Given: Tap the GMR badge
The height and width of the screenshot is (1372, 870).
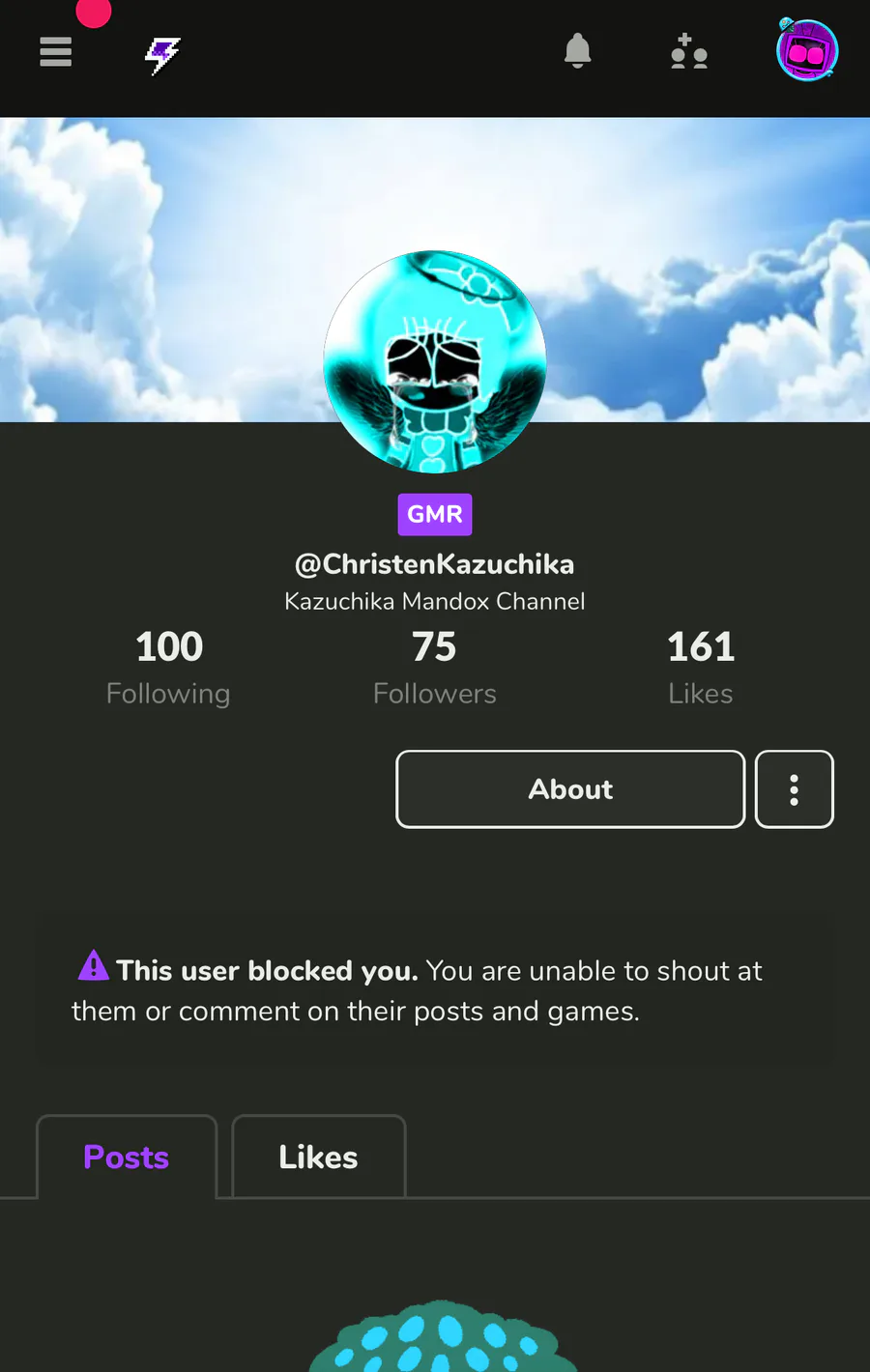Looking at the screenshot, I should point(435,514).
